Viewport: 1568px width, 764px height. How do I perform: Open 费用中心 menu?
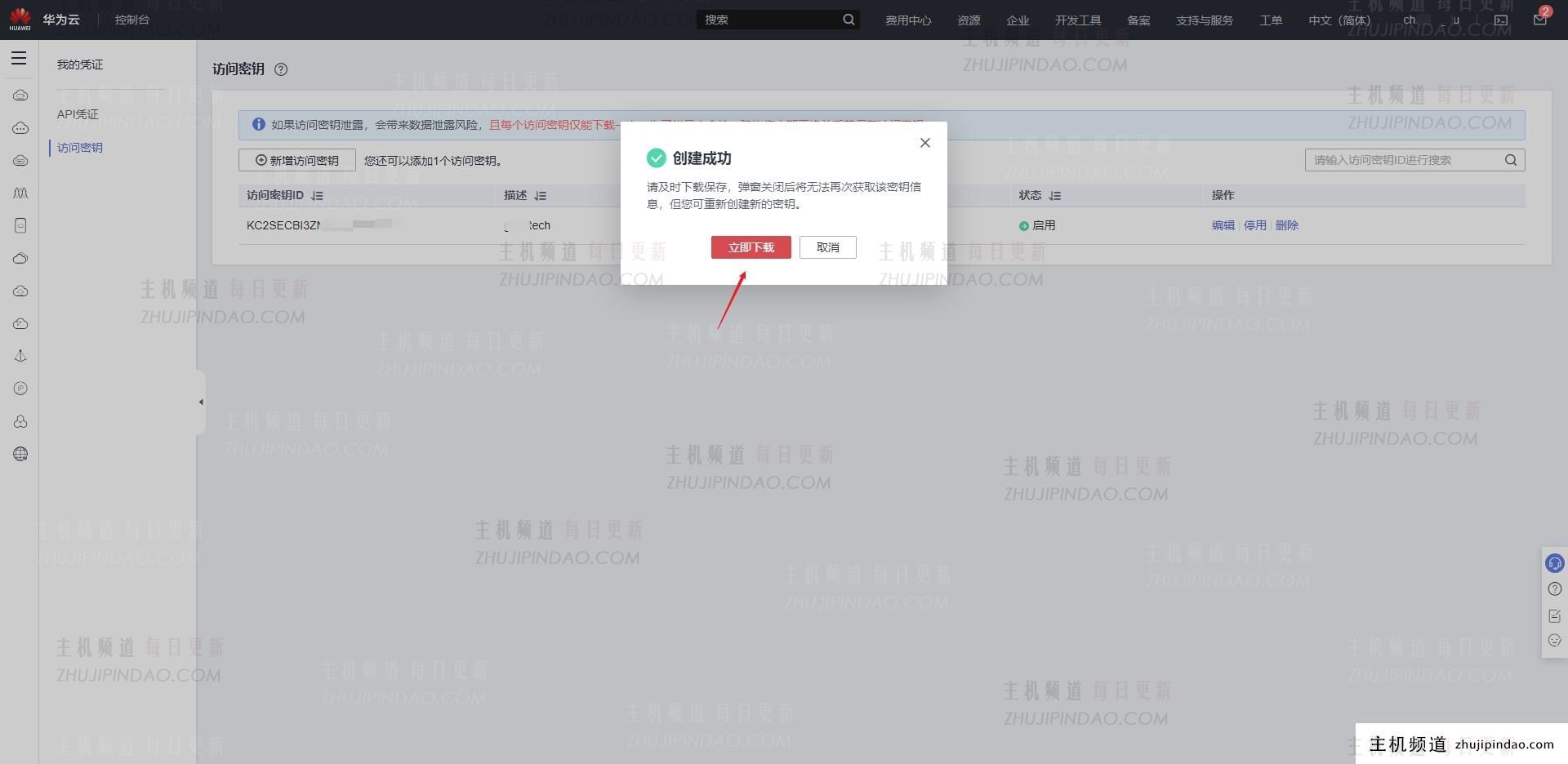click(908, 20)
